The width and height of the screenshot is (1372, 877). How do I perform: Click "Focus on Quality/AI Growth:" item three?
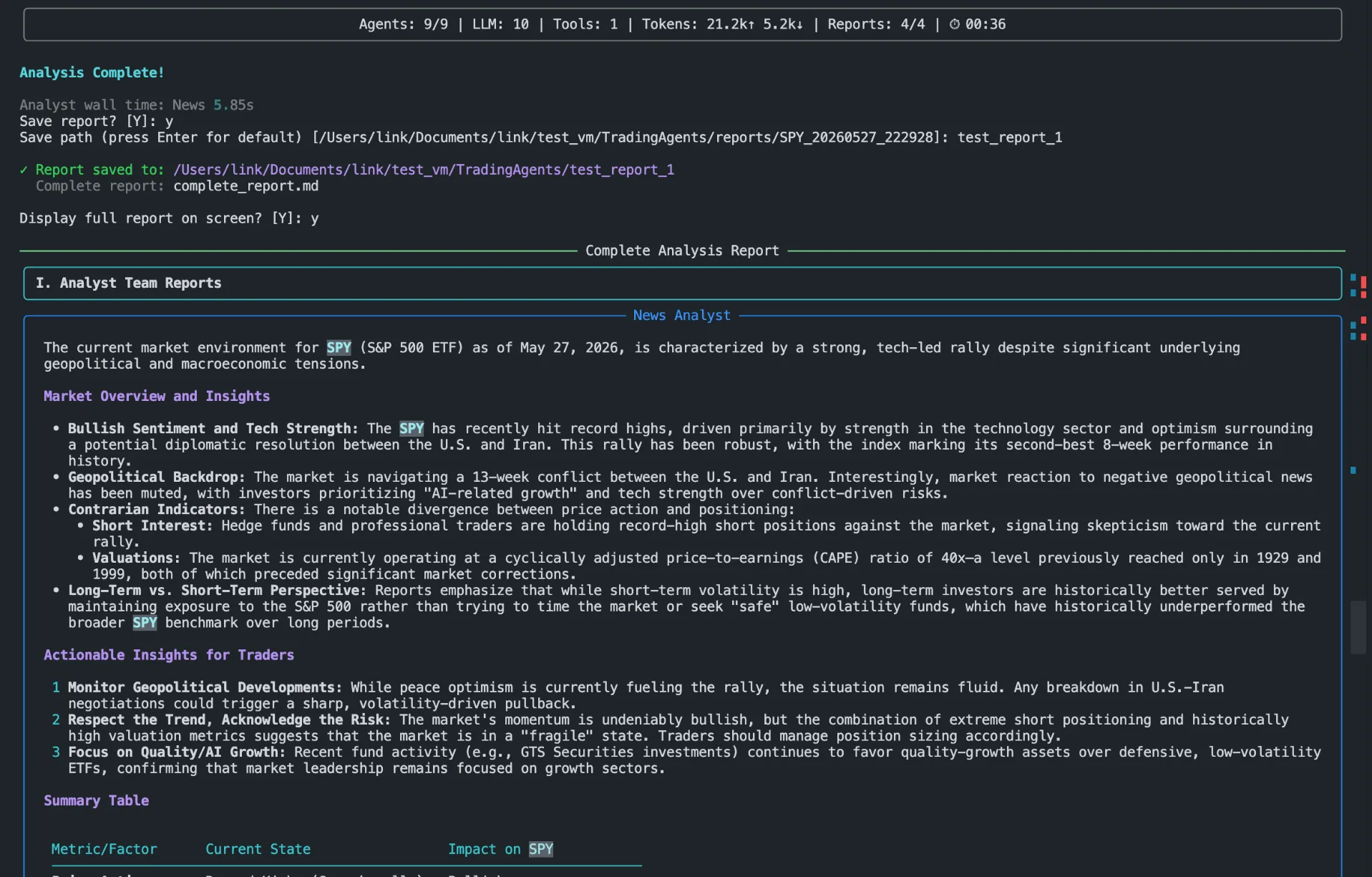[177, 752]
